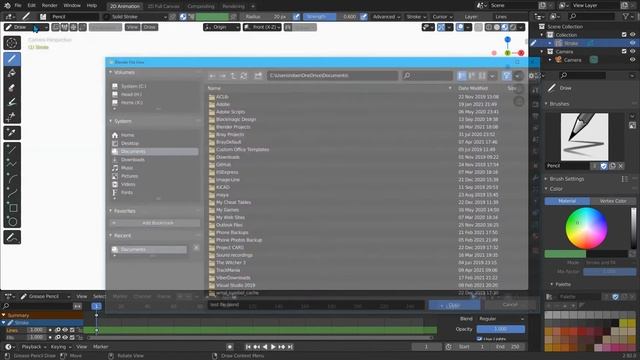Screen dimensions: 640x360
Task: Click the file path field
Action: (332, 76)
